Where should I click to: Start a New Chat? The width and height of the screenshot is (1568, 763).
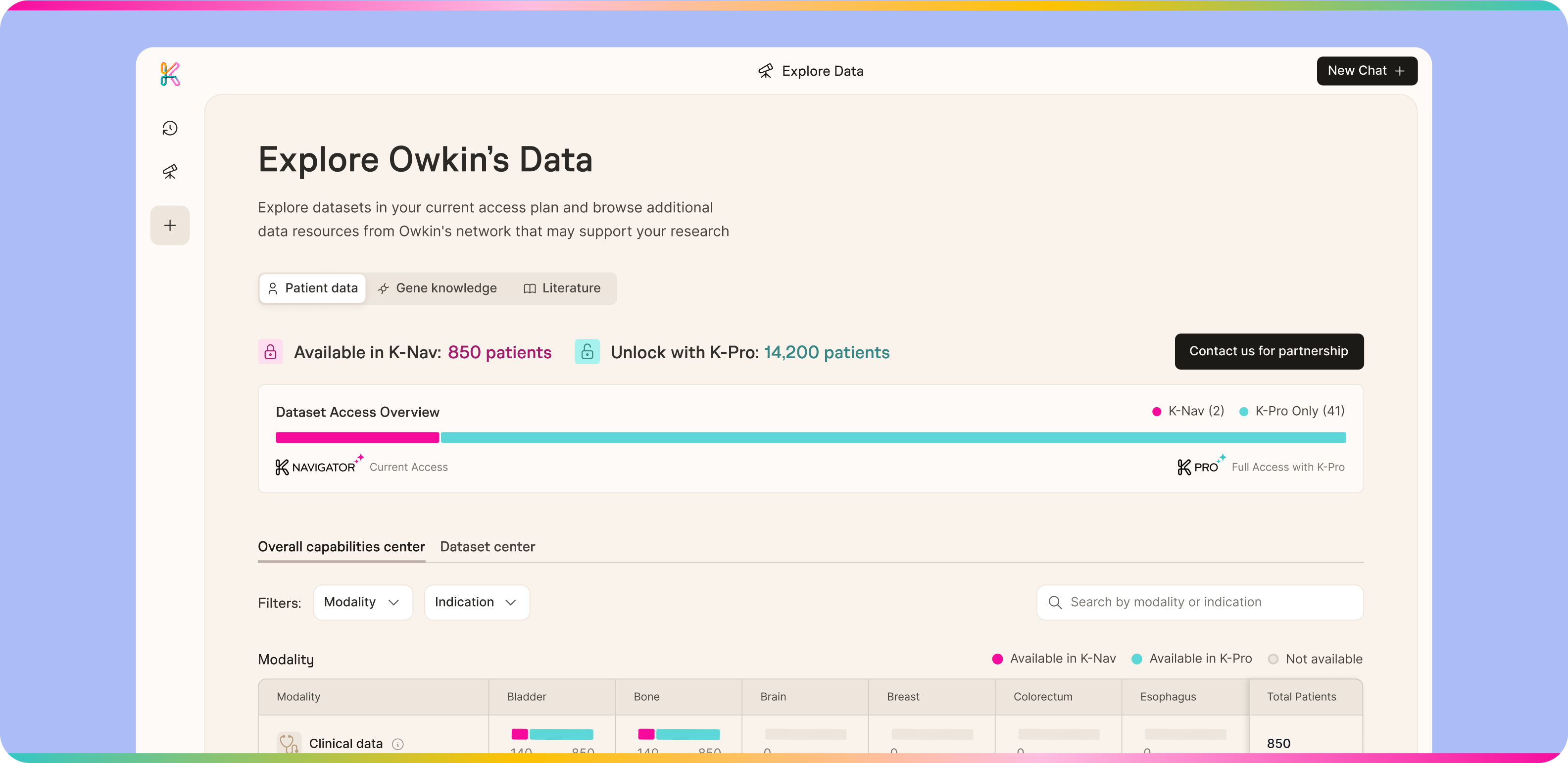click(x=1367, y=71)
